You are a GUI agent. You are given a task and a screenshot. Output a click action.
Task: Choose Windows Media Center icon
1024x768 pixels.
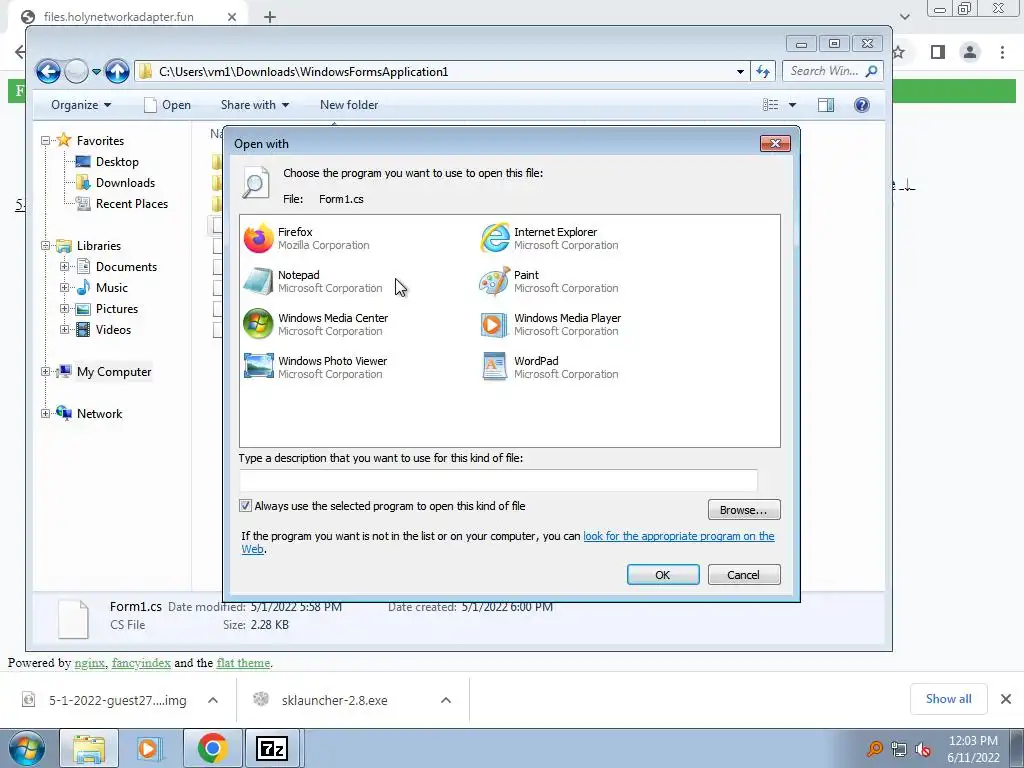click(258, 324)
